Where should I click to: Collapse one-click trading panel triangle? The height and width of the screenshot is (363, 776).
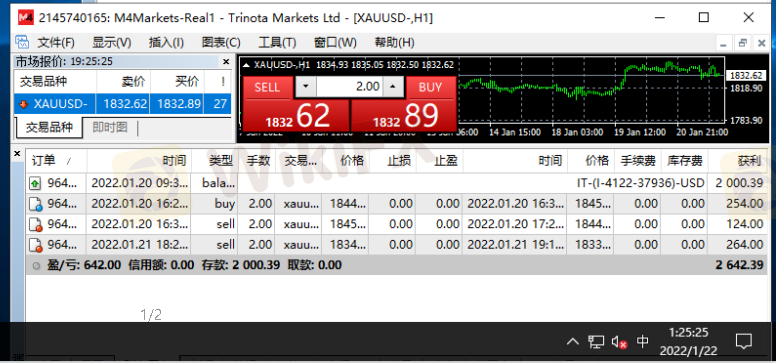[246, 64]
